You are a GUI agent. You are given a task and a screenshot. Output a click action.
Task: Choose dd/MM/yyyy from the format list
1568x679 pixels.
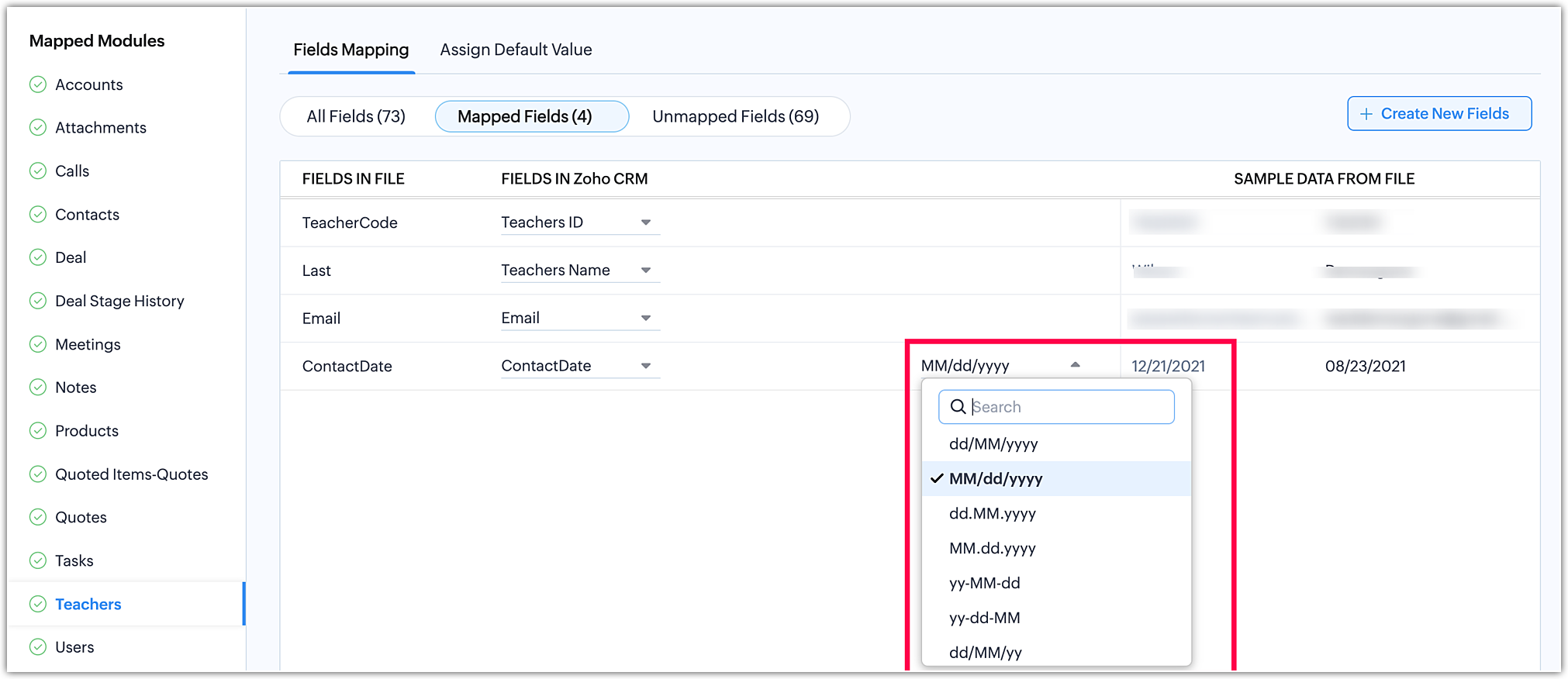[993, 444]
